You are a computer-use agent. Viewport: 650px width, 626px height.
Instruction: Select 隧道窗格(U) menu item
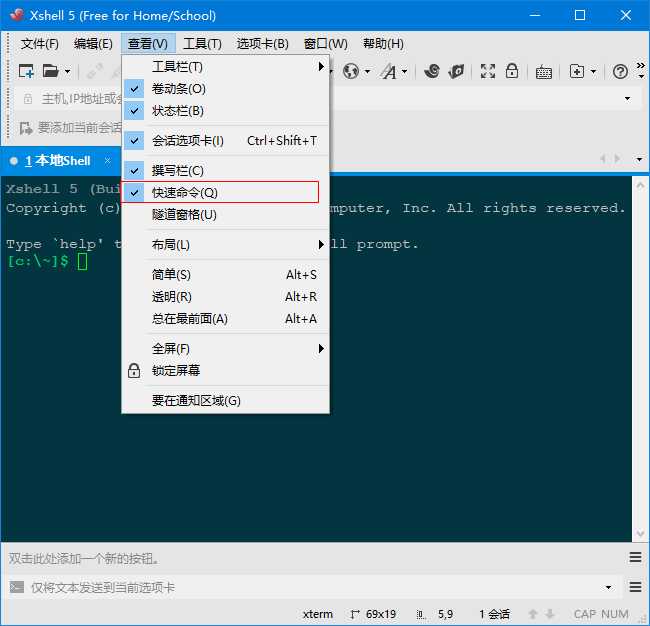coord(226,215)
